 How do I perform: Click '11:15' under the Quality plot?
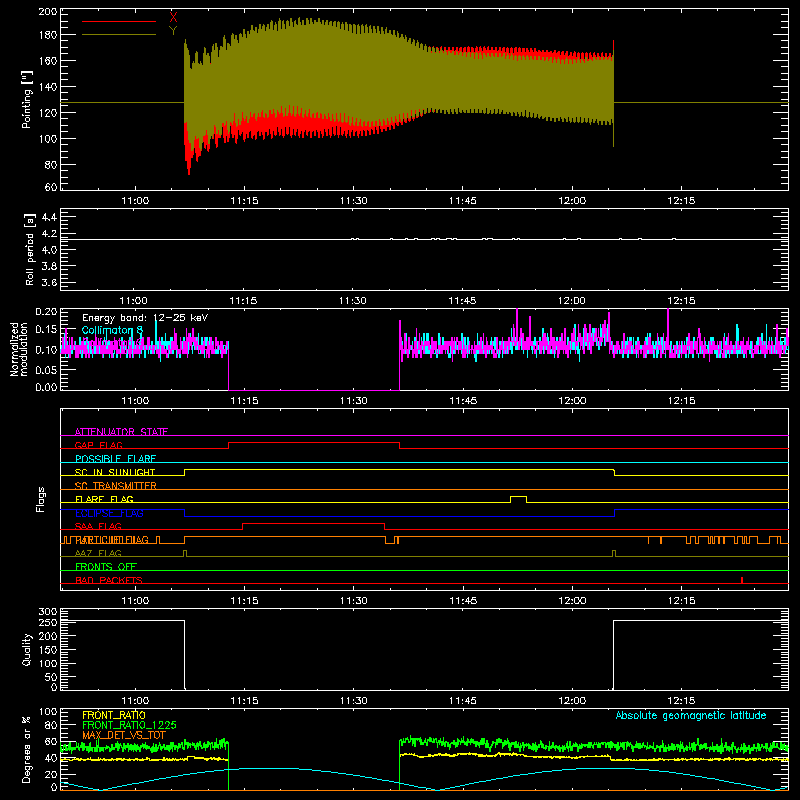244,701
